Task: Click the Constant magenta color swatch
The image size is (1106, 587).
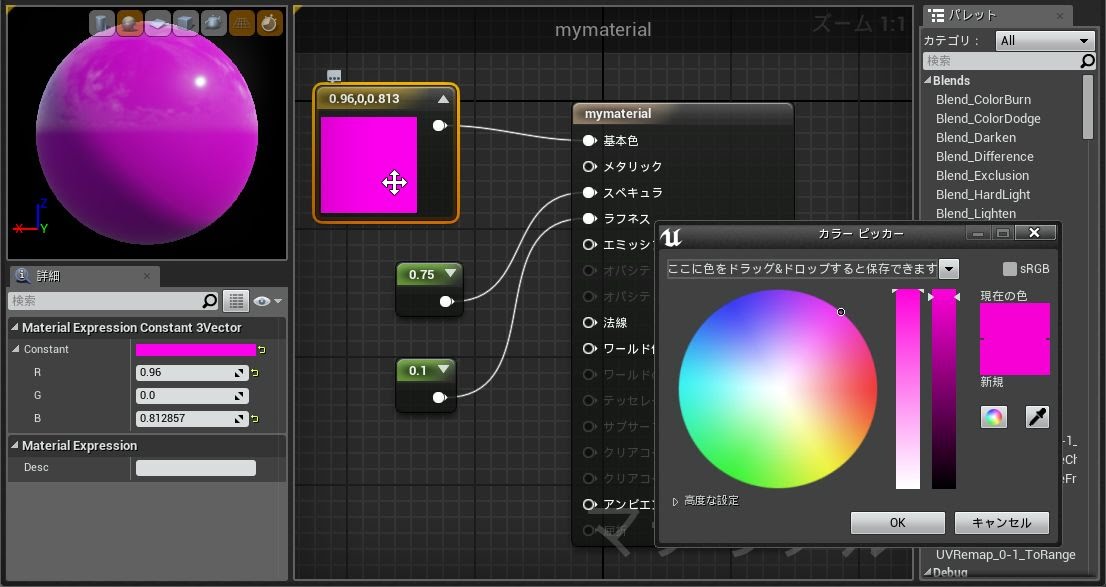Action: 196,350
